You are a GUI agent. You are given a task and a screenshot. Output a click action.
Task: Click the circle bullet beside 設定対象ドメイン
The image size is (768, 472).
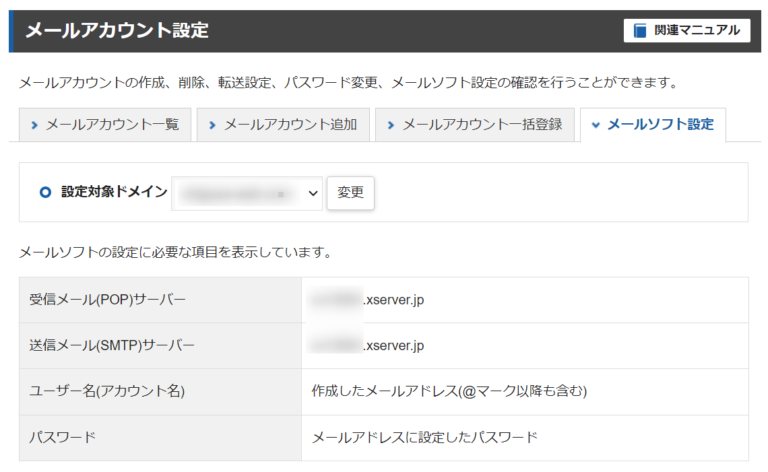44,192
